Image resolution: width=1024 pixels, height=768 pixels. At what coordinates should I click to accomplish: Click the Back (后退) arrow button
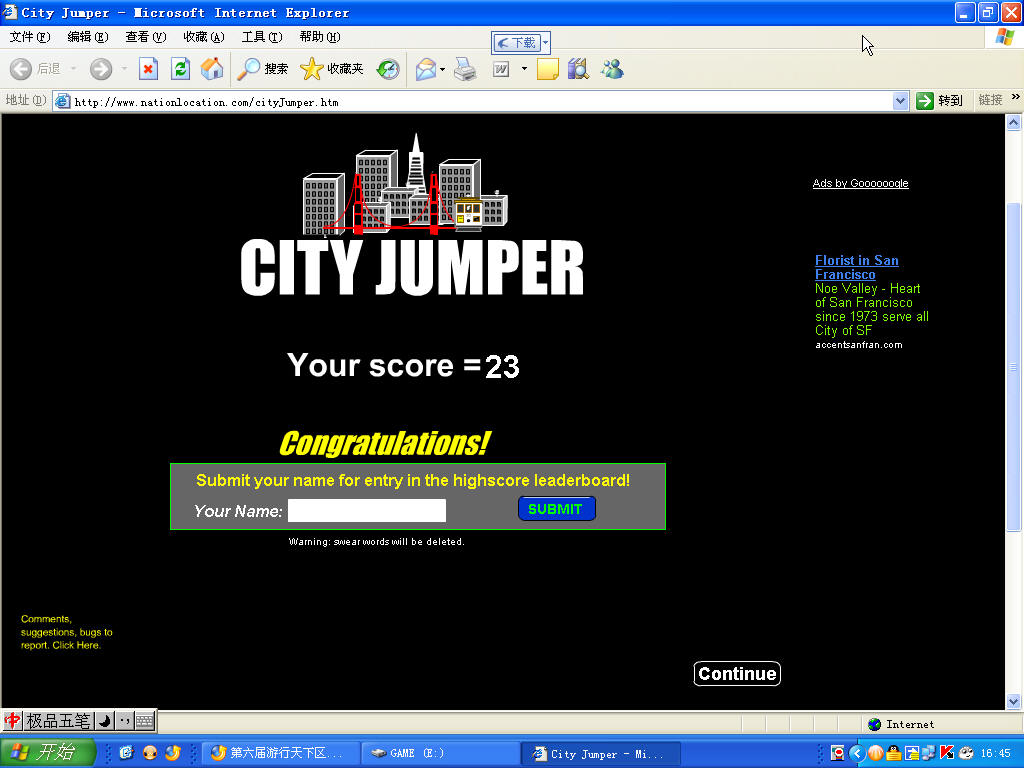coord(33,69)
